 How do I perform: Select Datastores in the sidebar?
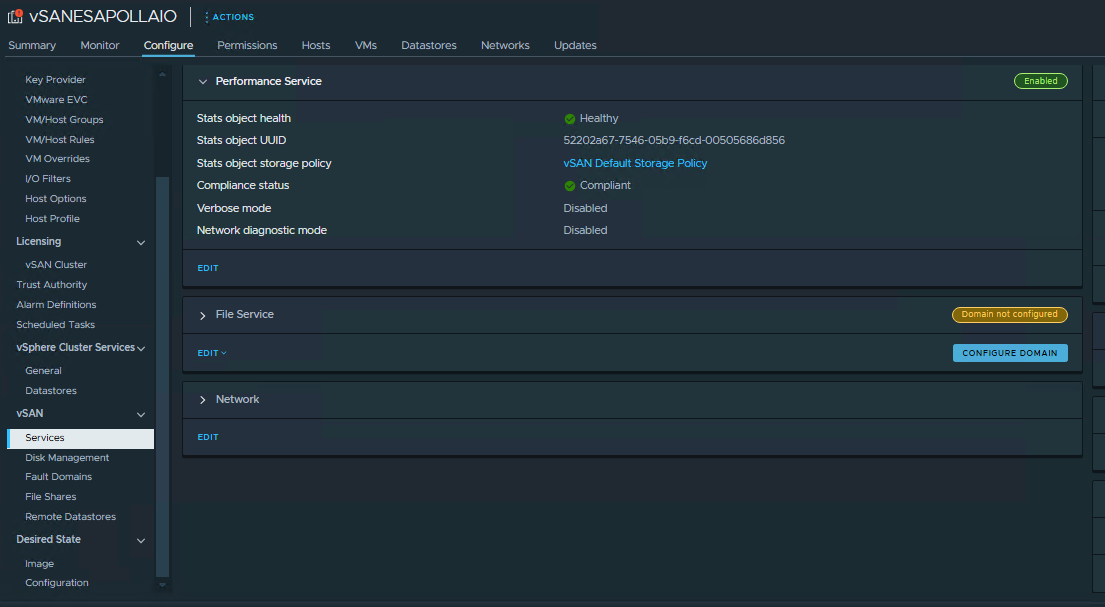click(x=51, y=391)
